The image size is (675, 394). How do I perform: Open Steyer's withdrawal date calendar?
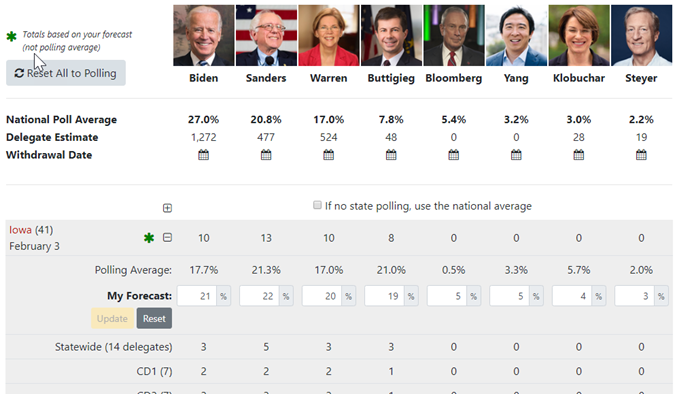(641, 155)
